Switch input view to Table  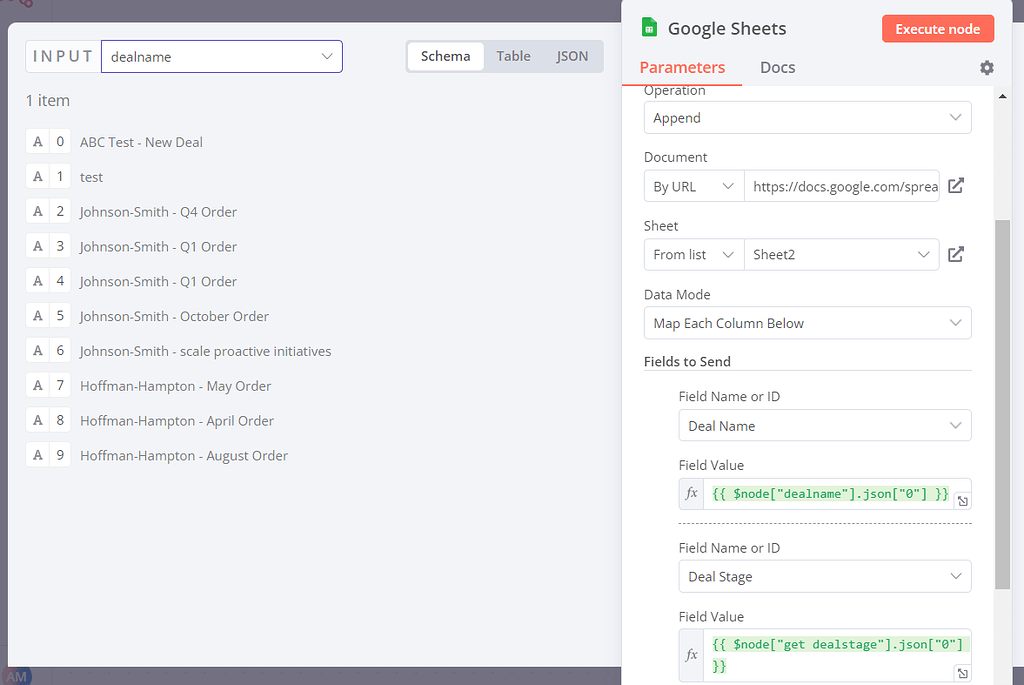click(513, 56)
